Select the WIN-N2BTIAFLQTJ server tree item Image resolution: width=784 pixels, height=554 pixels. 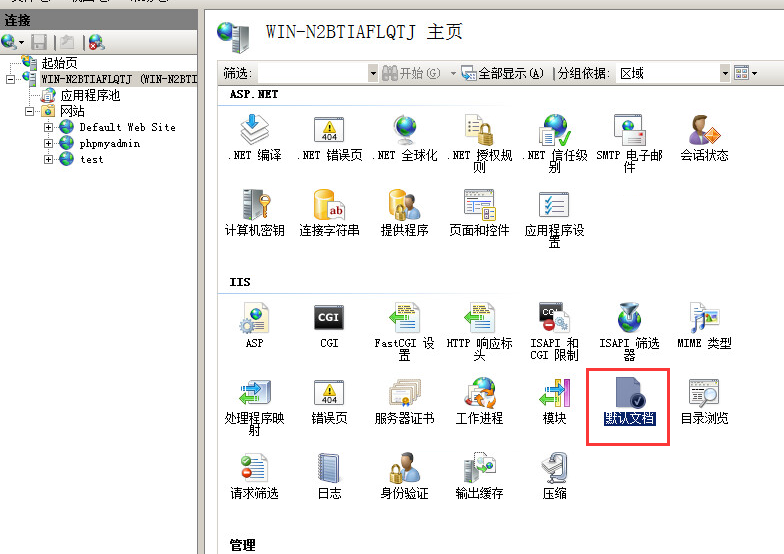click(119, 79)
